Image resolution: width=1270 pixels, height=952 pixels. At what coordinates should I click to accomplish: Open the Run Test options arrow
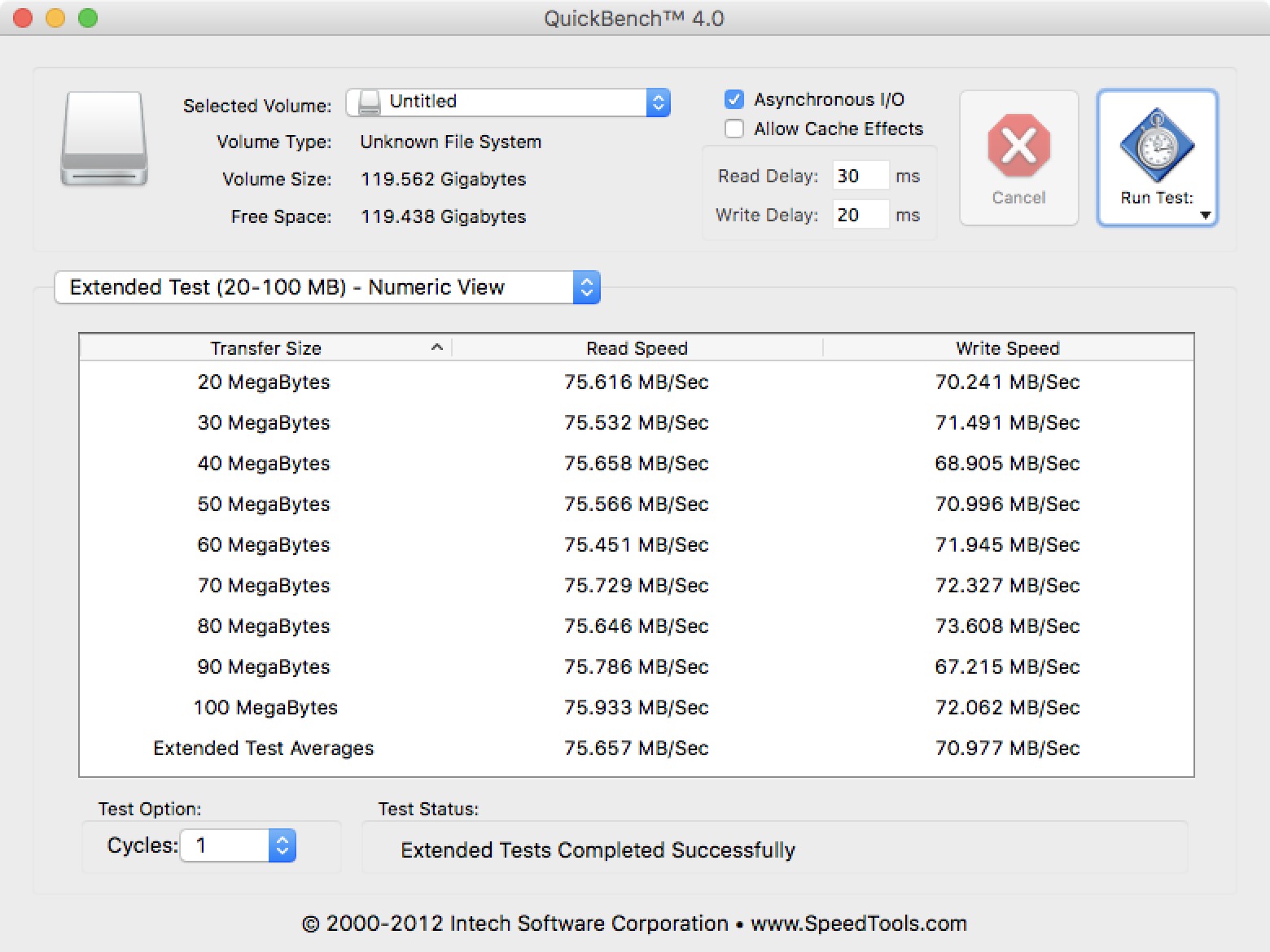click(1206, 216)
